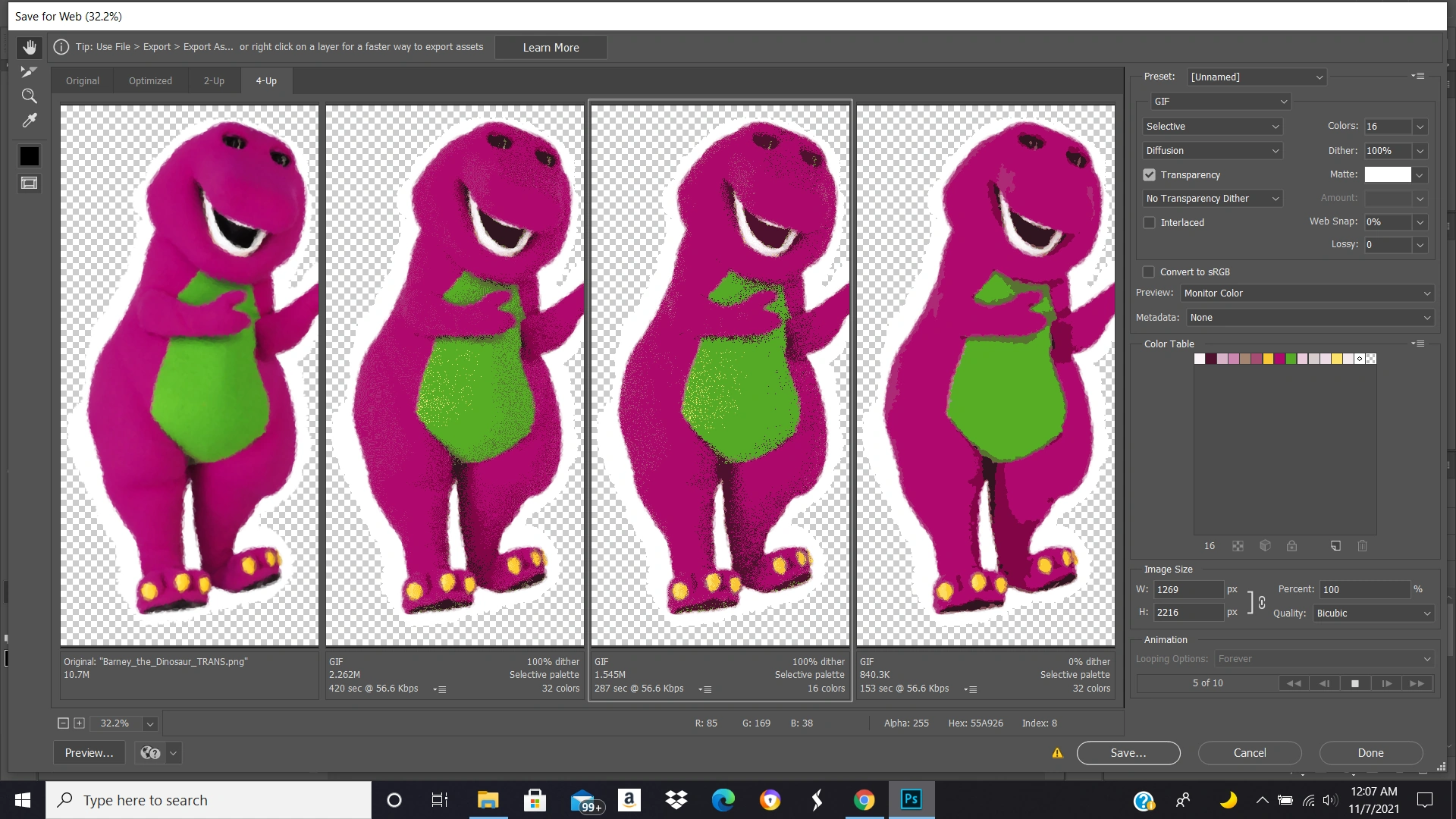Enable the Interlaced checkbox
Image resolution: width=1456 pixels, height=819 pixels.
coord(1149,222)
